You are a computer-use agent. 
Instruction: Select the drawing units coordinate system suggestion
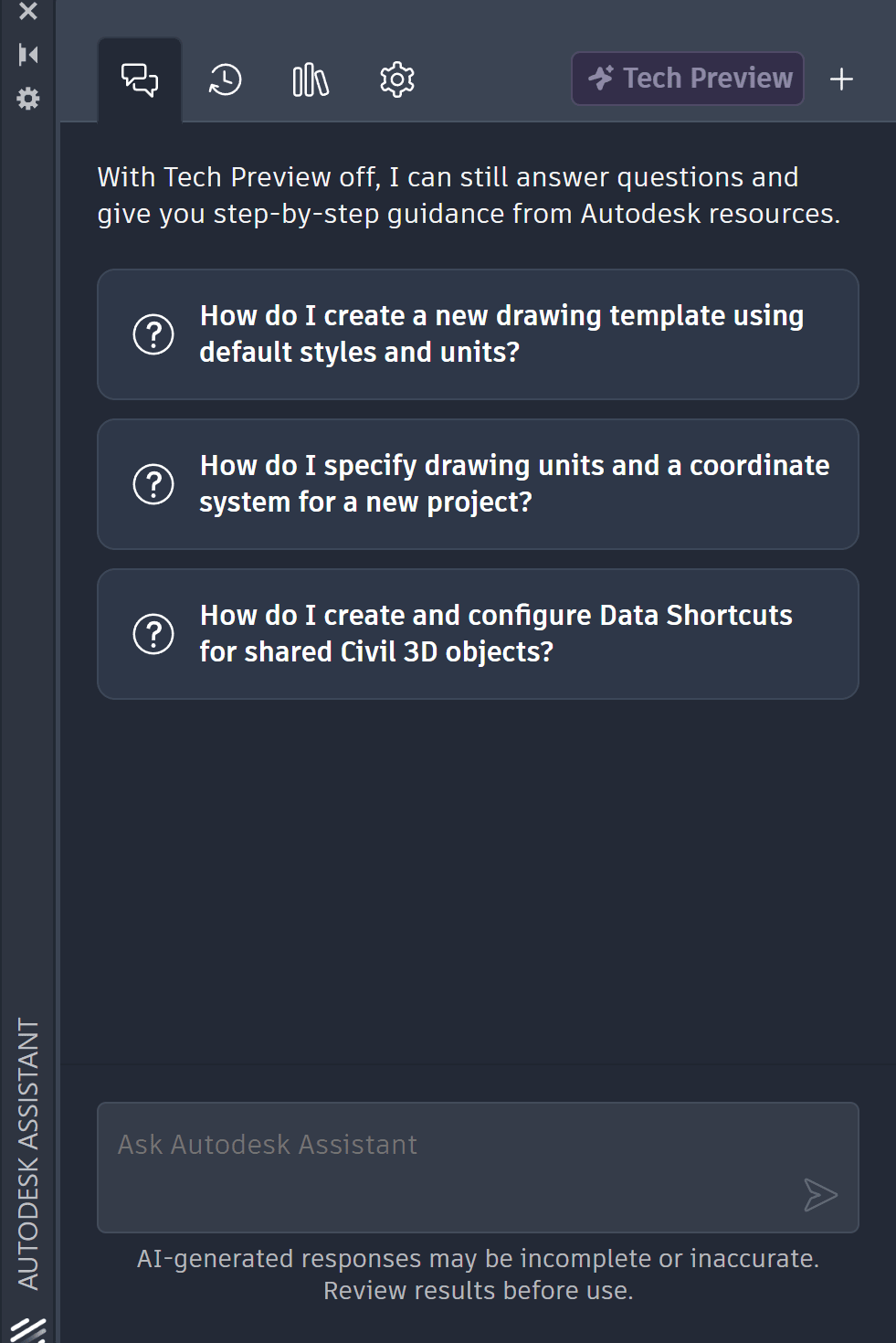(x=478, y=484)
